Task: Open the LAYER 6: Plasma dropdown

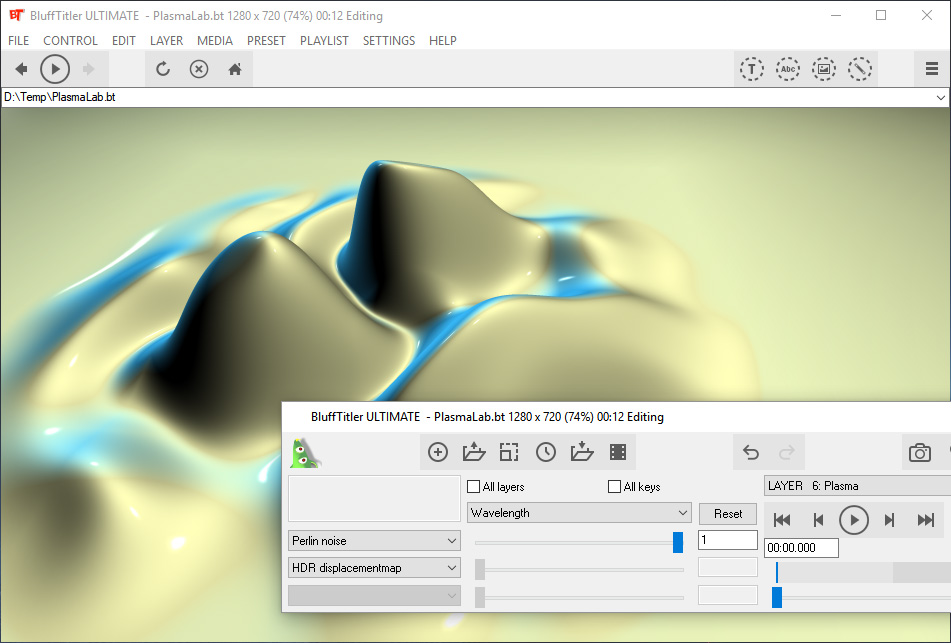Action: point(857,486)
